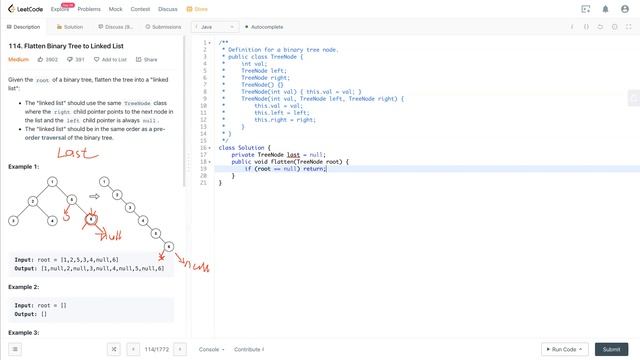Open the playground icon in header
This screenshot has height=360, width=640.
pos(586,9)
